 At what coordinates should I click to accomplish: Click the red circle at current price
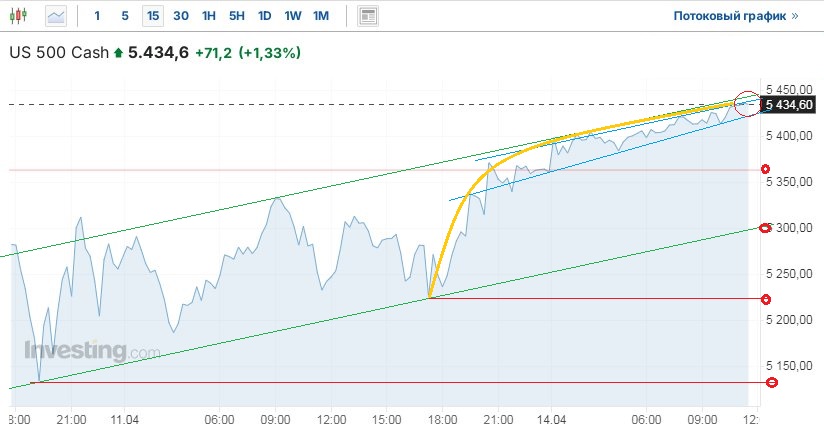click(x=746, y=101)
